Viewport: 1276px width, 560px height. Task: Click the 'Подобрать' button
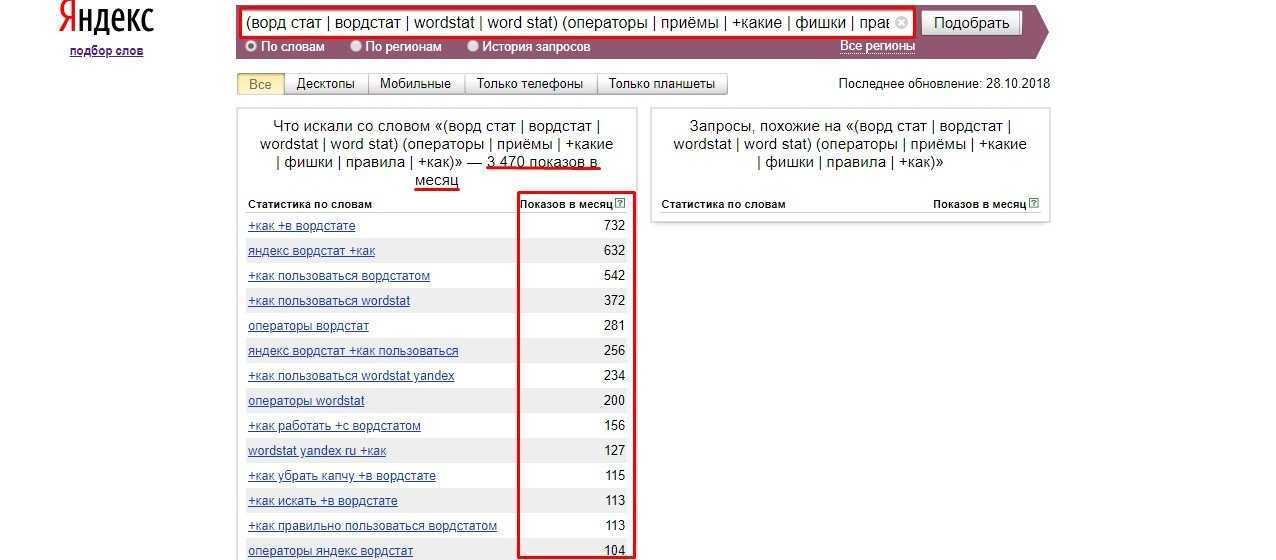tap(970, 22)
